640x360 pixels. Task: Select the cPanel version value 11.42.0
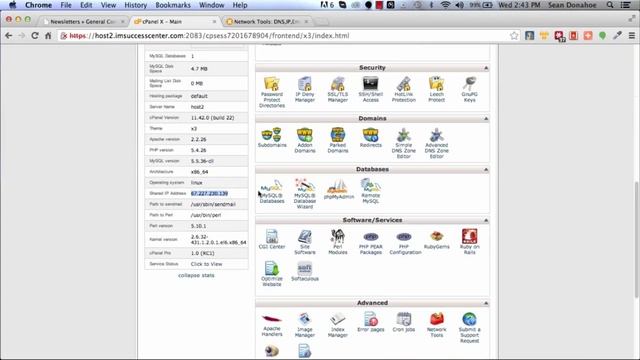point(213,118)
